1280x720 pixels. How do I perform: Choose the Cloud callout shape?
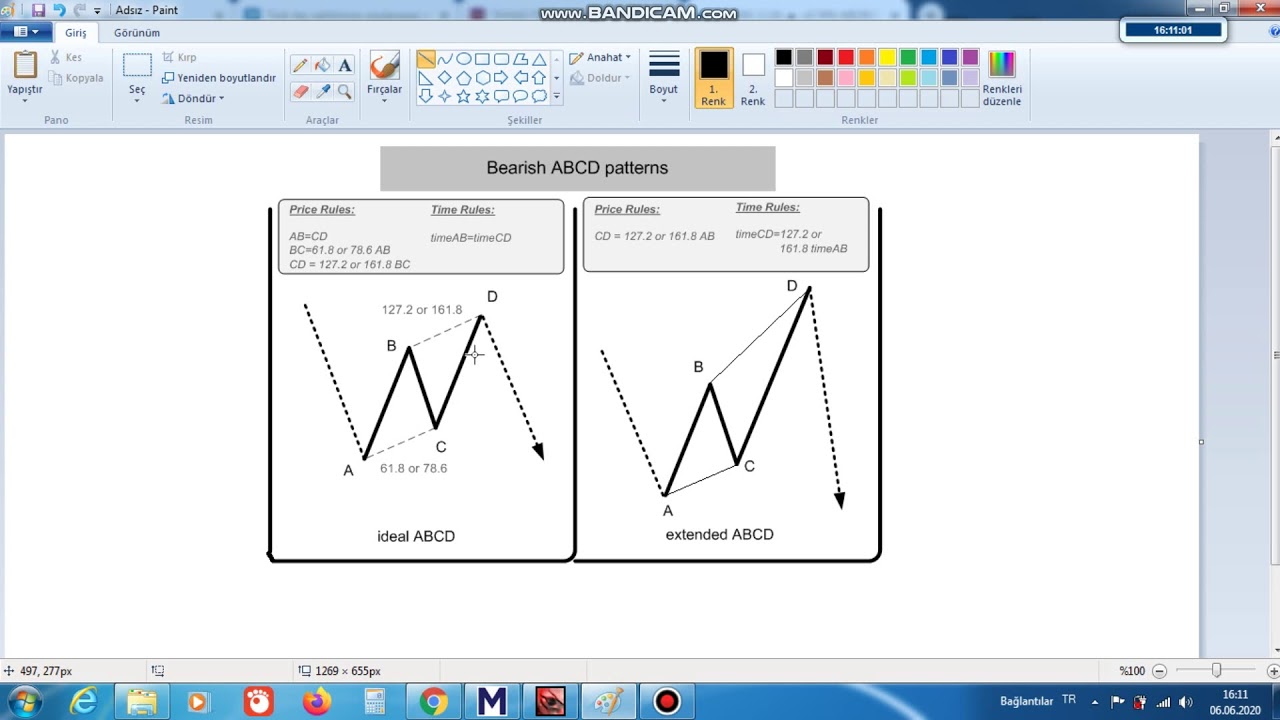(x=539, y=96)
